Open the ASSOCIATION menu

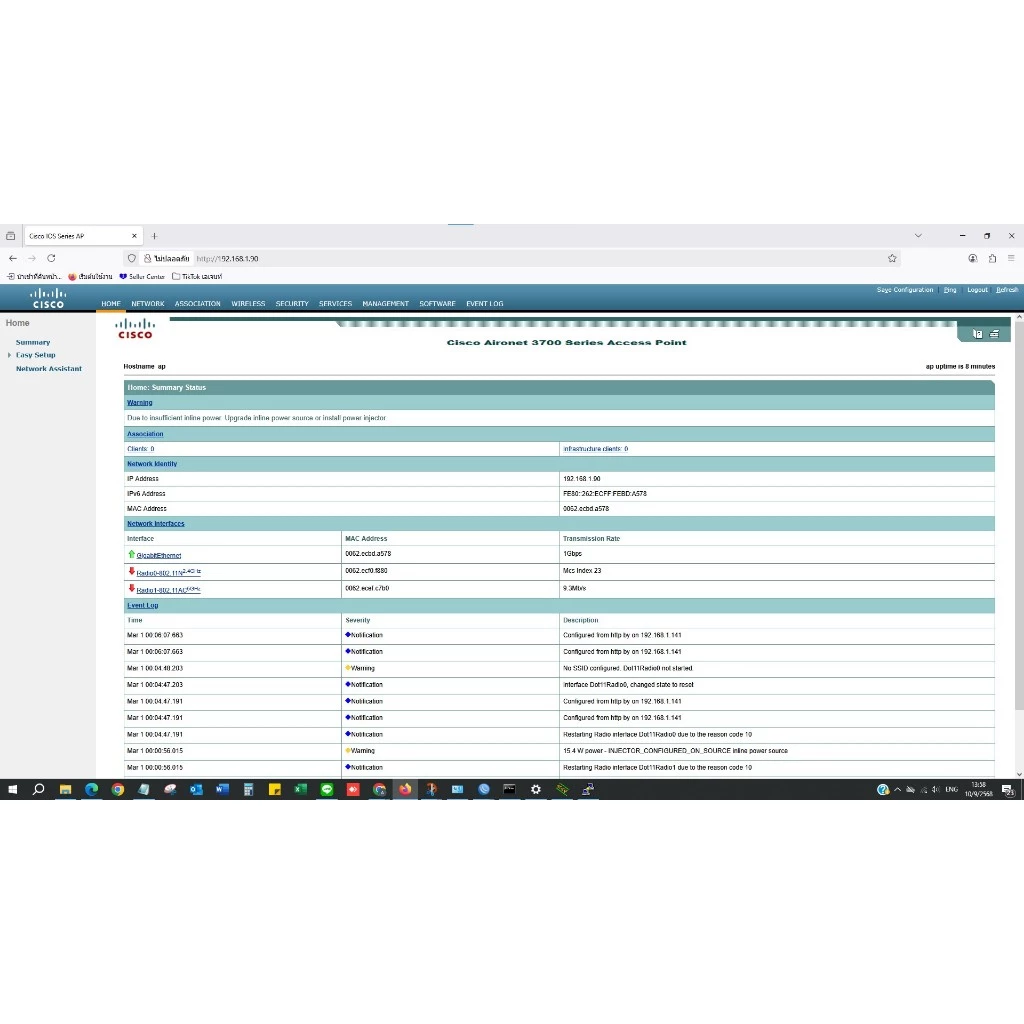tap(197, 304)
